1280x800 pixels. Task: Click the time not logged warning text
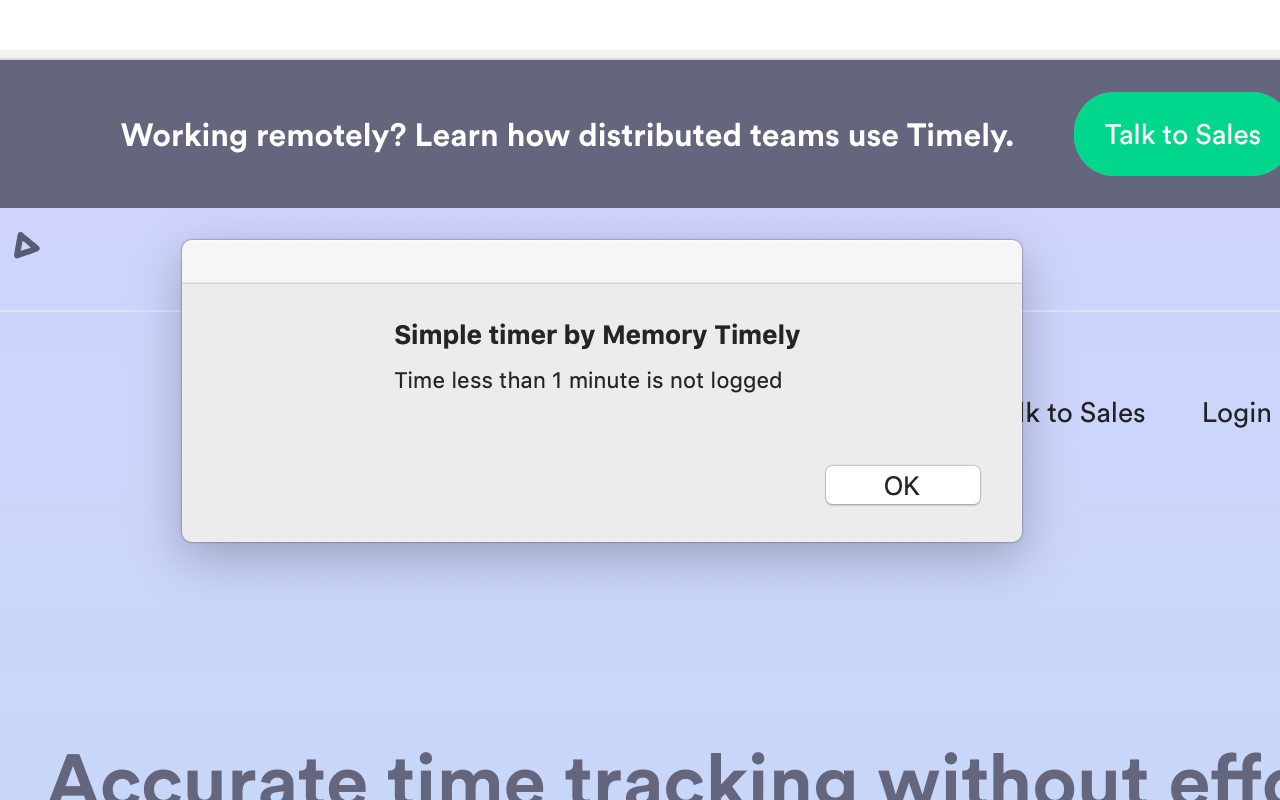coord(588,381)
